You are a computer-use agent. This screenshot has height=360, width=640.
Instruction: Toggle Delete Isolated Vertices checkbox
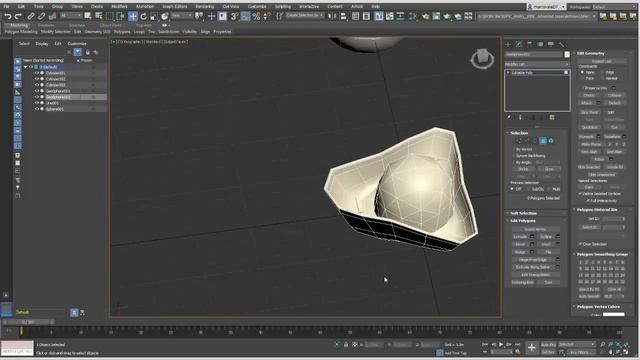coord(580,193)
